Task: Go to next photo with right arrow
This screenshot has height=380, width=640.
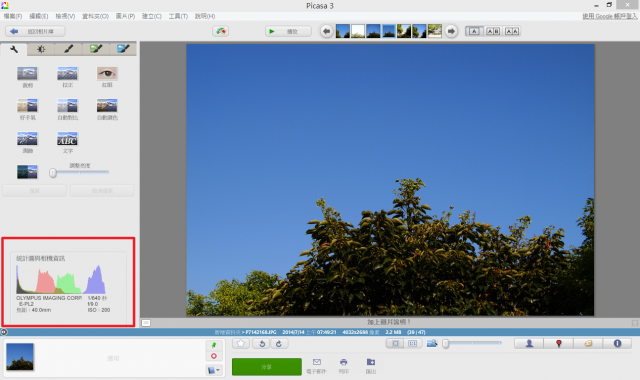Action: click(451, 31)
